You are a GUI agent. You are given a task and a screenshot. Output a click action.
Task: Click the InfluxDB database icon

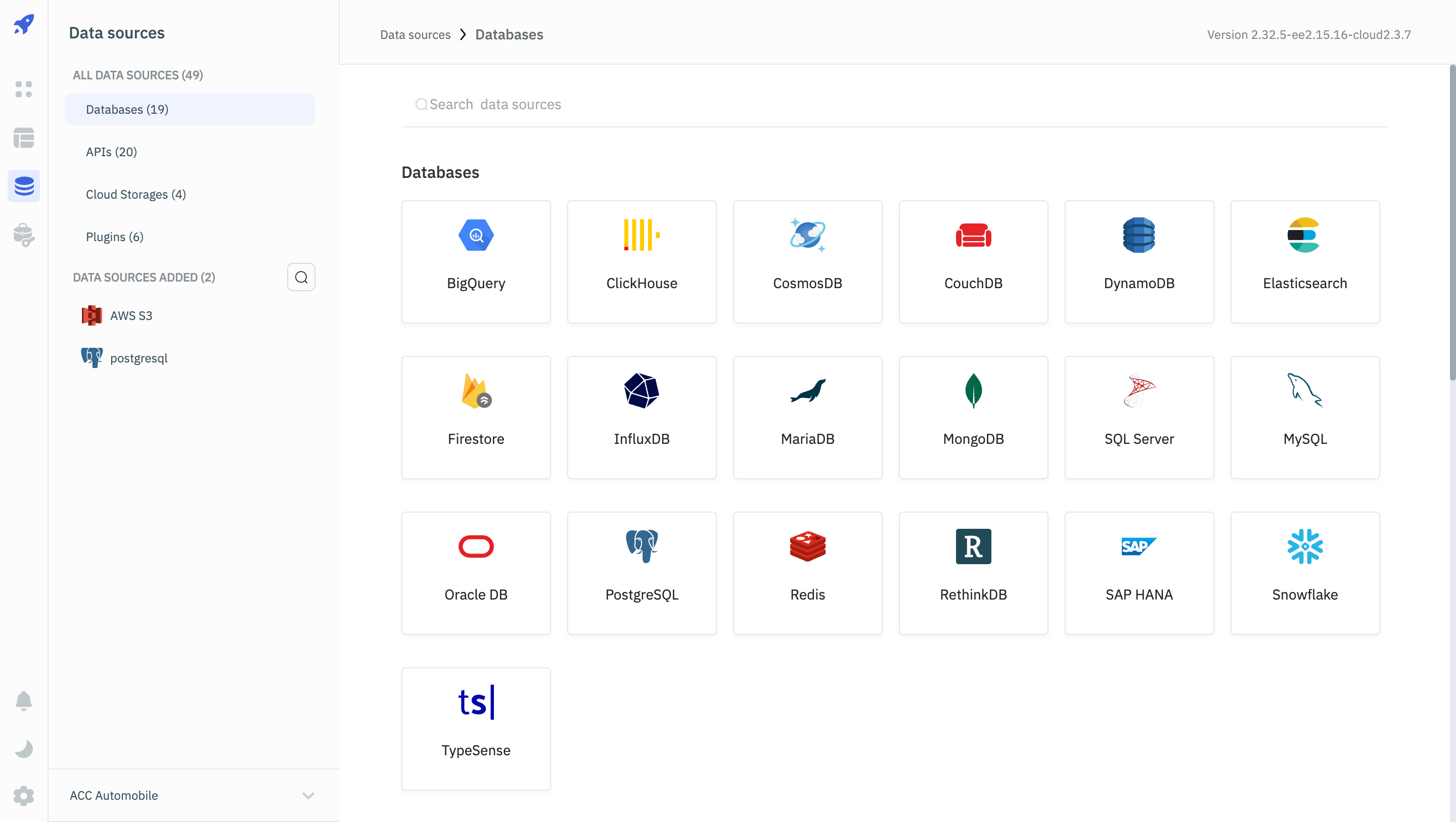[641, 391]
